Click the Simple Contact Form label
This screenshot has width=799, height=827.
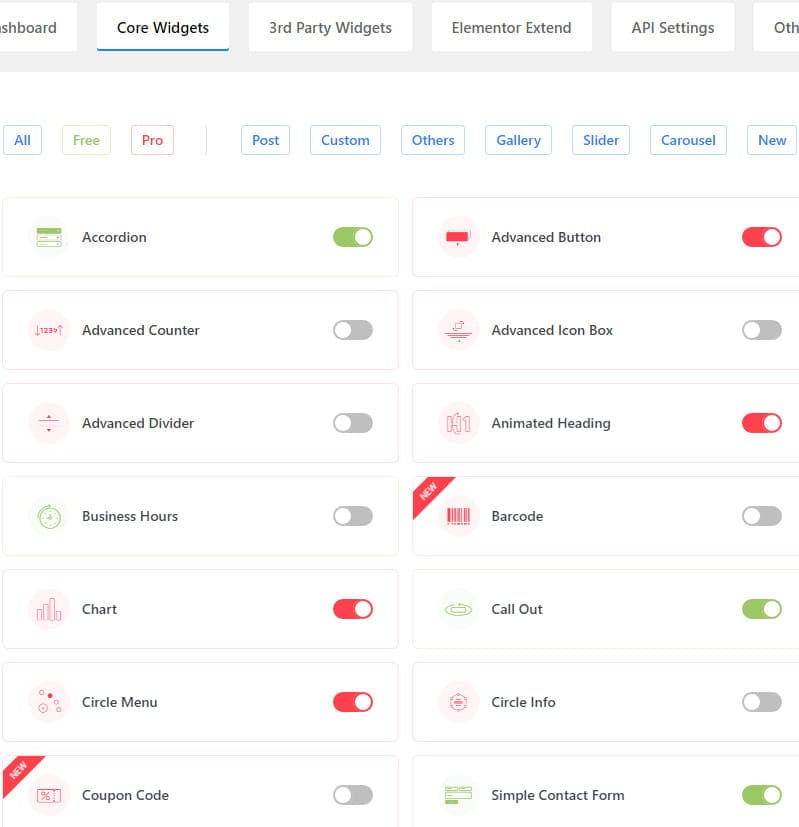558,795
